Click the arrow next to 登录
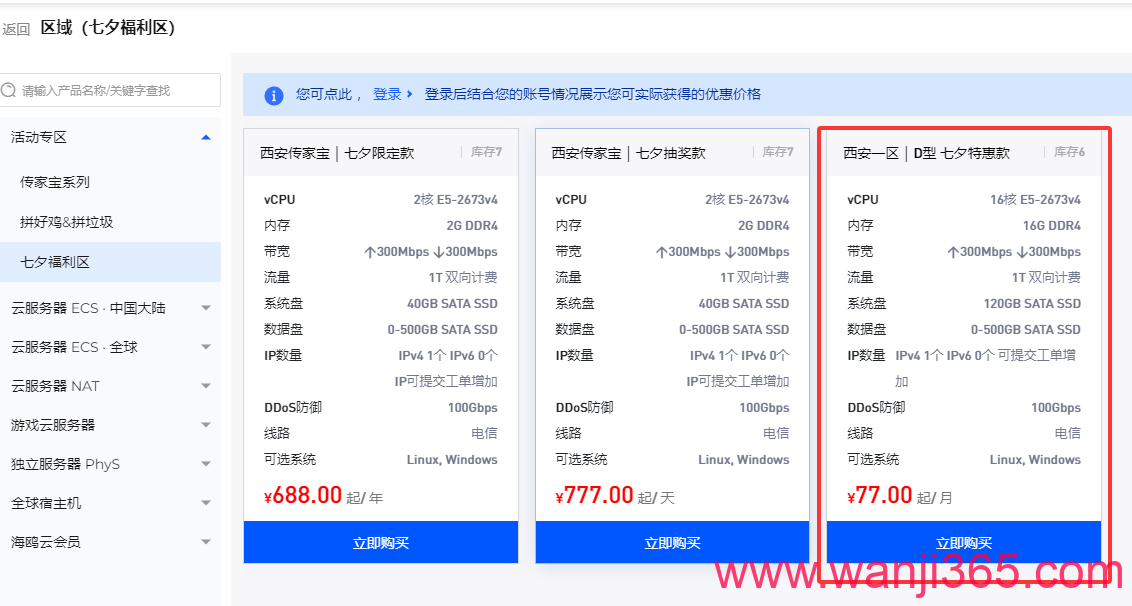This screenshot has width=1132, height=606. pyautogui.click(x=410, y=94)
